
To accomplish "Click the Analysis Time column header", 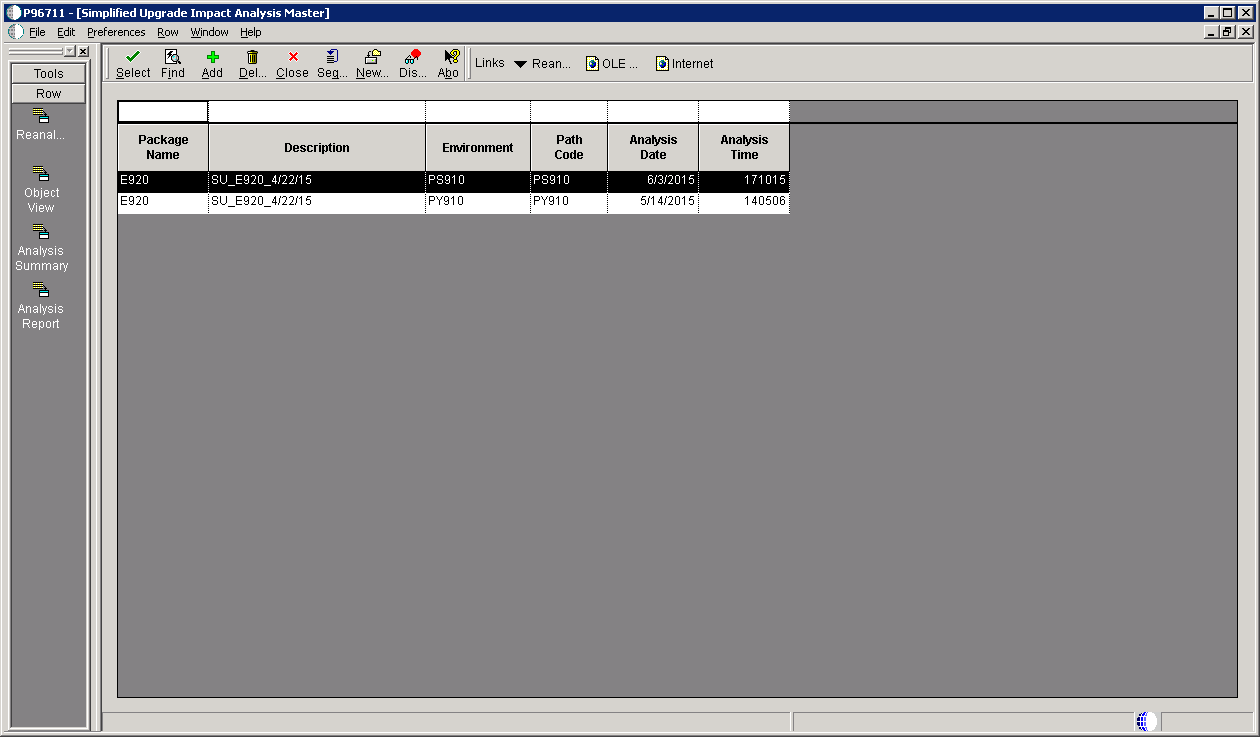I will tap(744, 147).
